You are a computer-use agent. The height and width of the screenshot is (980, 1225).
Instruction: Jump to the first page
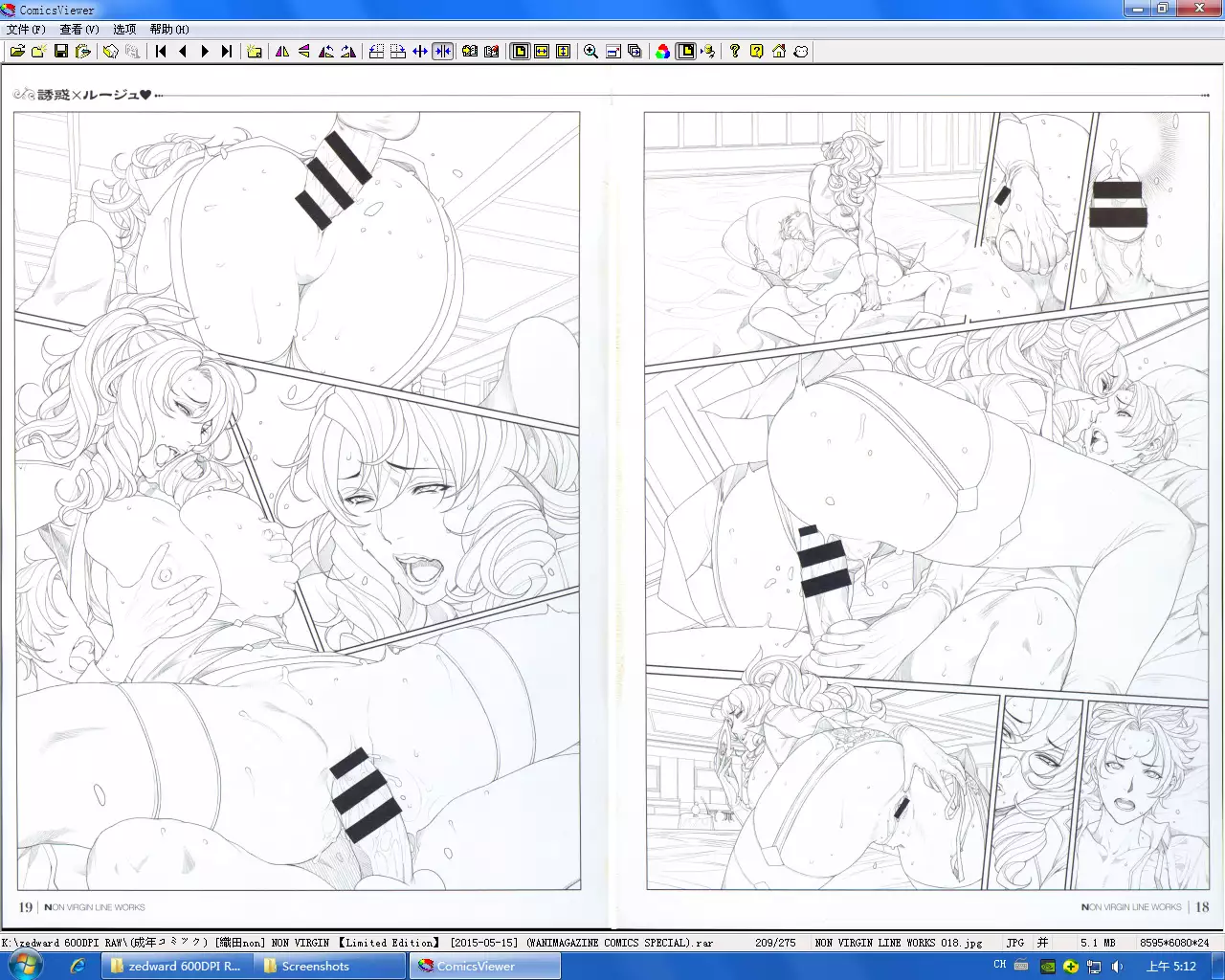(x=161, y=52)
